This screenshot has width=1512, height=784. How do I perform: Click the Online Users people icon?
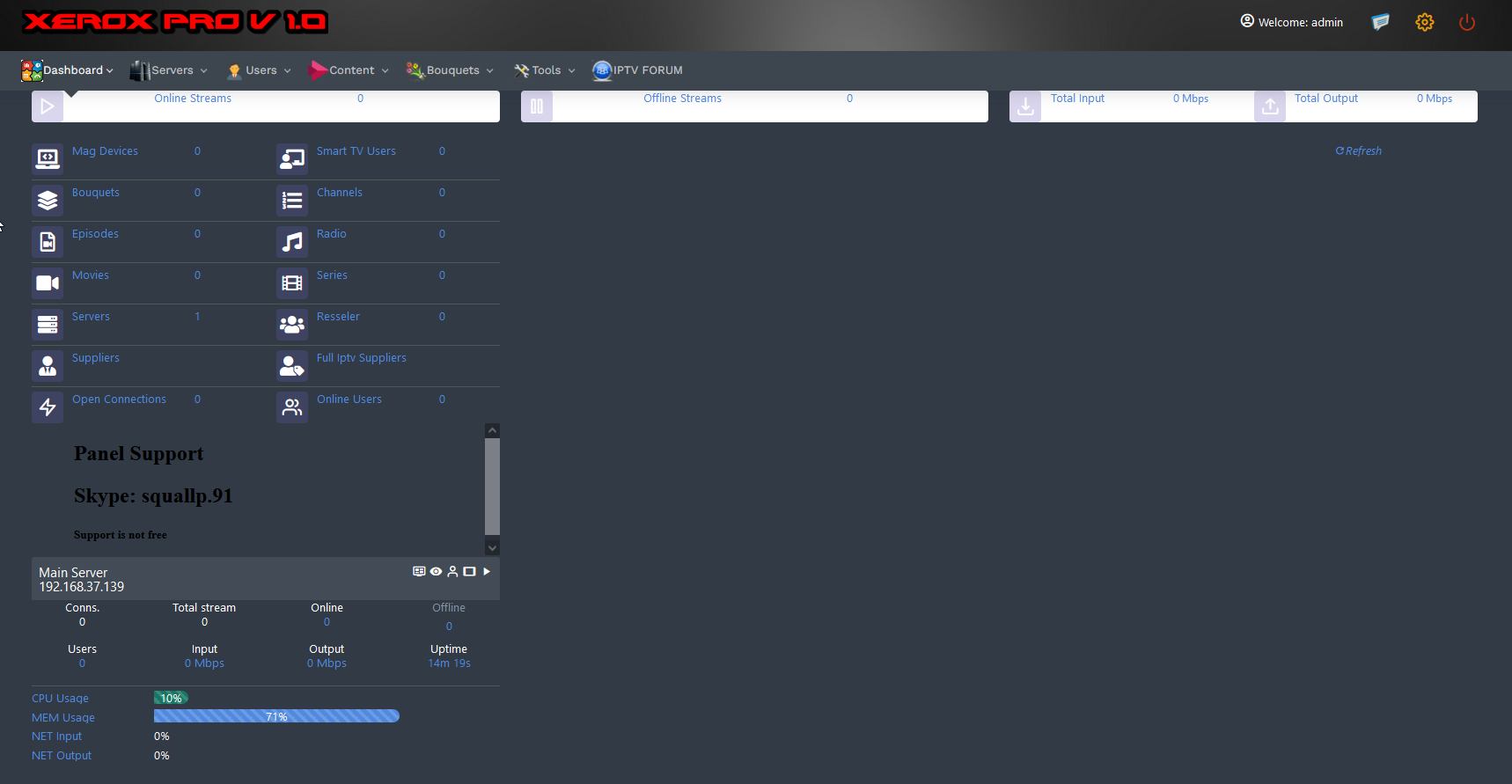point(292,407)
